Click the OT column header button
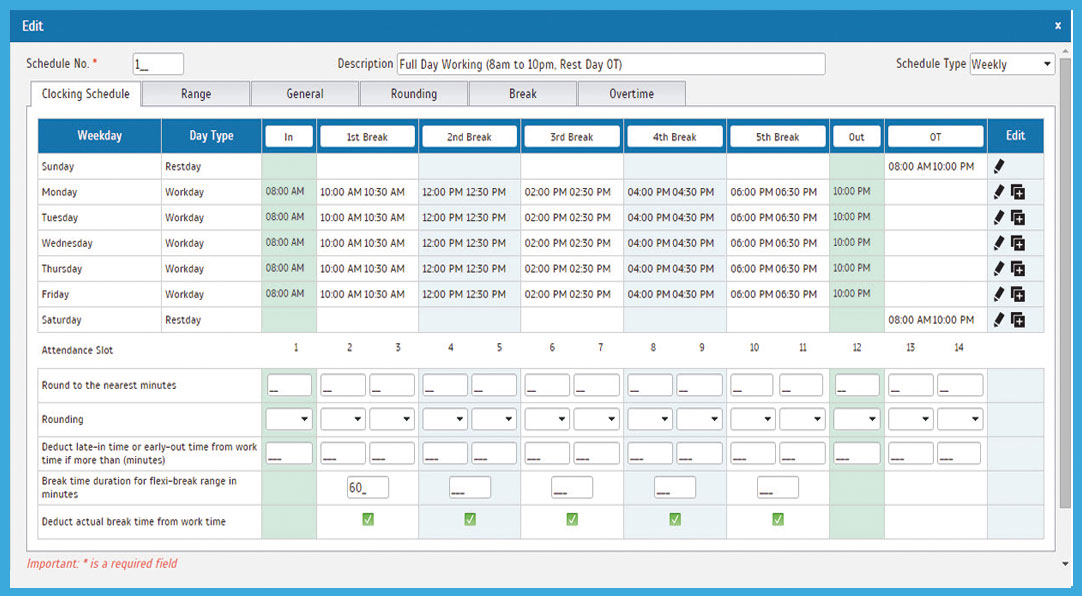Viewport: 1082px width, 596px height. pos(935,137)
